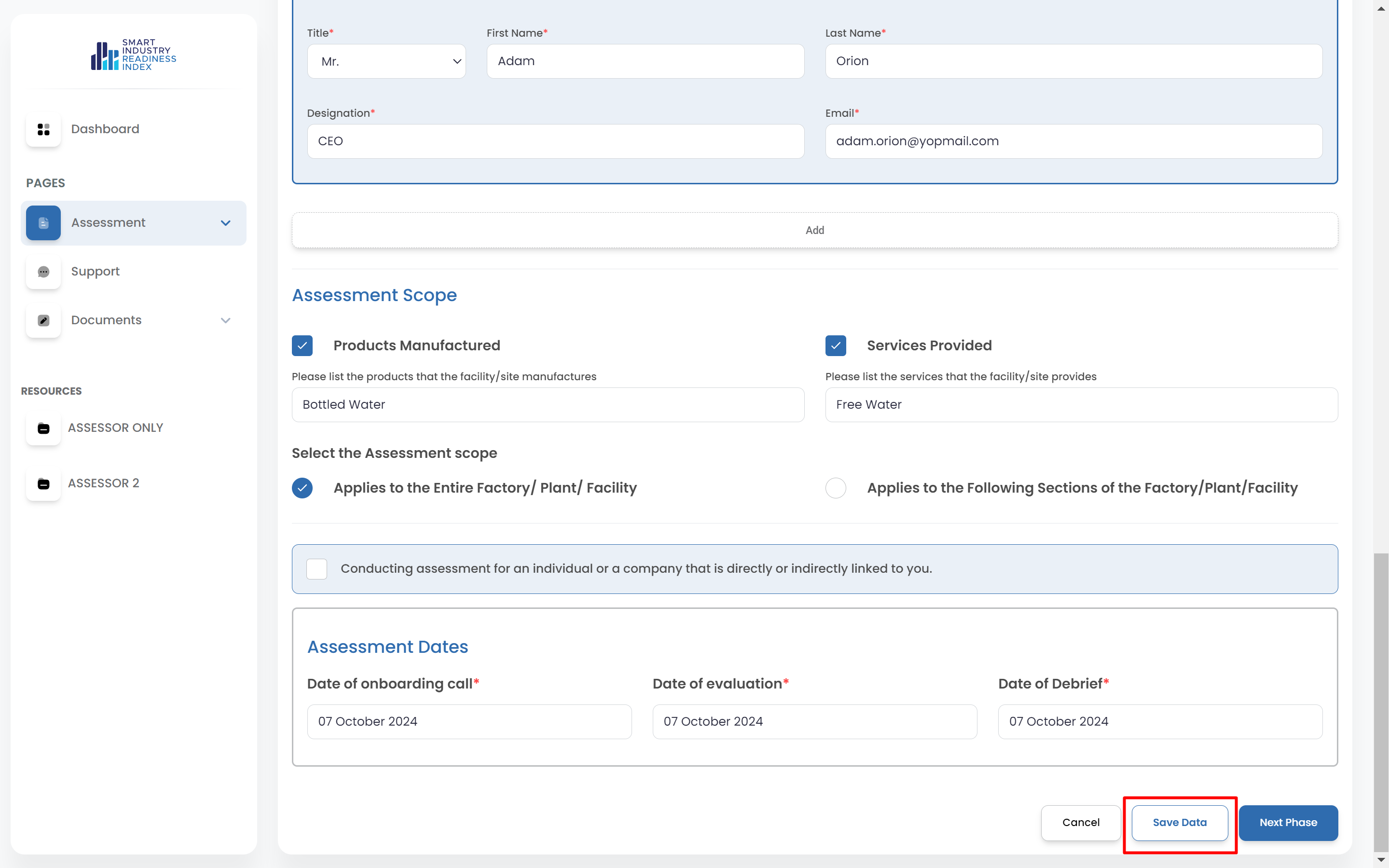The width and height of the screenshot is (1389, 868).
Task: Expand the Assessment menu chevron
Action: [x=226, y=223]
